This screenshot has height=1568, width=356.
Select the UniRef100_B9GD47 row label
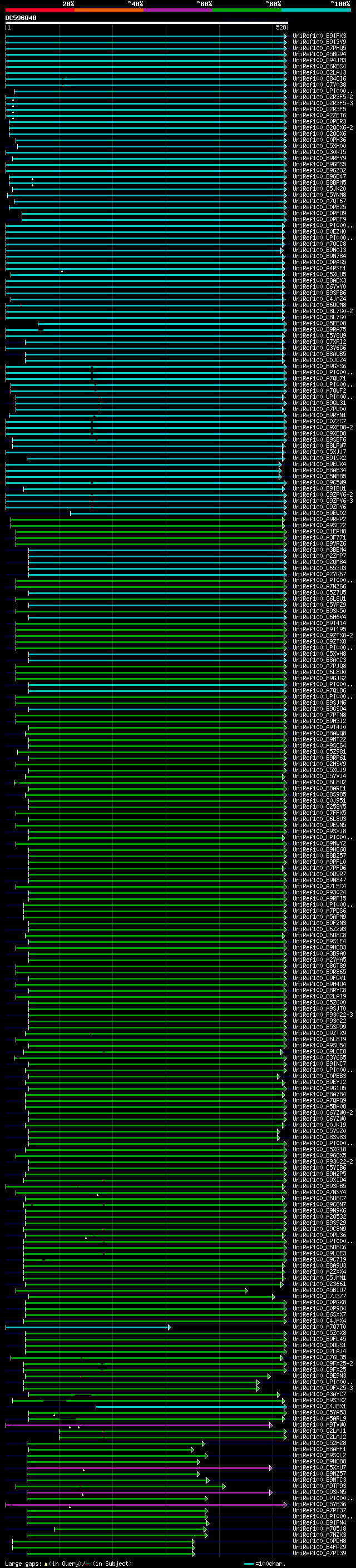tap(319, 176)
